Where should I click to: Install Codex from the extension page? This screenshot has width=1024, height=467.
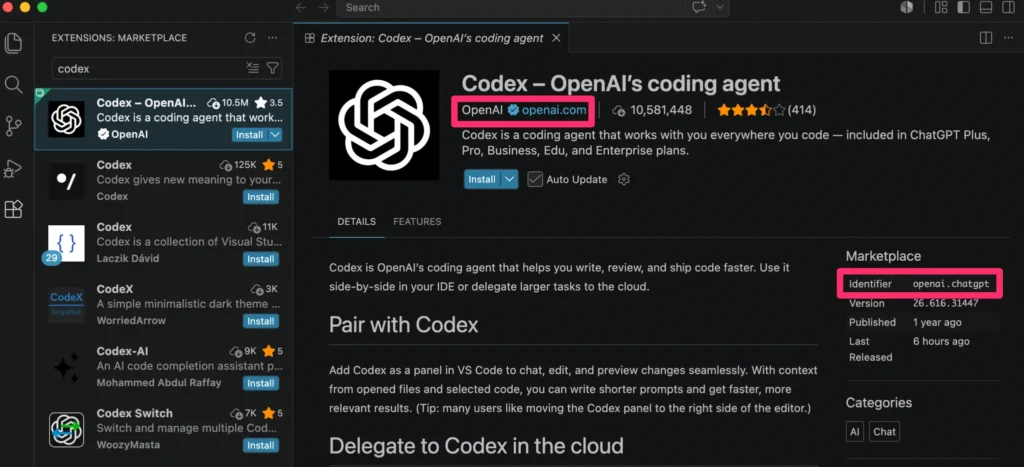coord(482,179)
